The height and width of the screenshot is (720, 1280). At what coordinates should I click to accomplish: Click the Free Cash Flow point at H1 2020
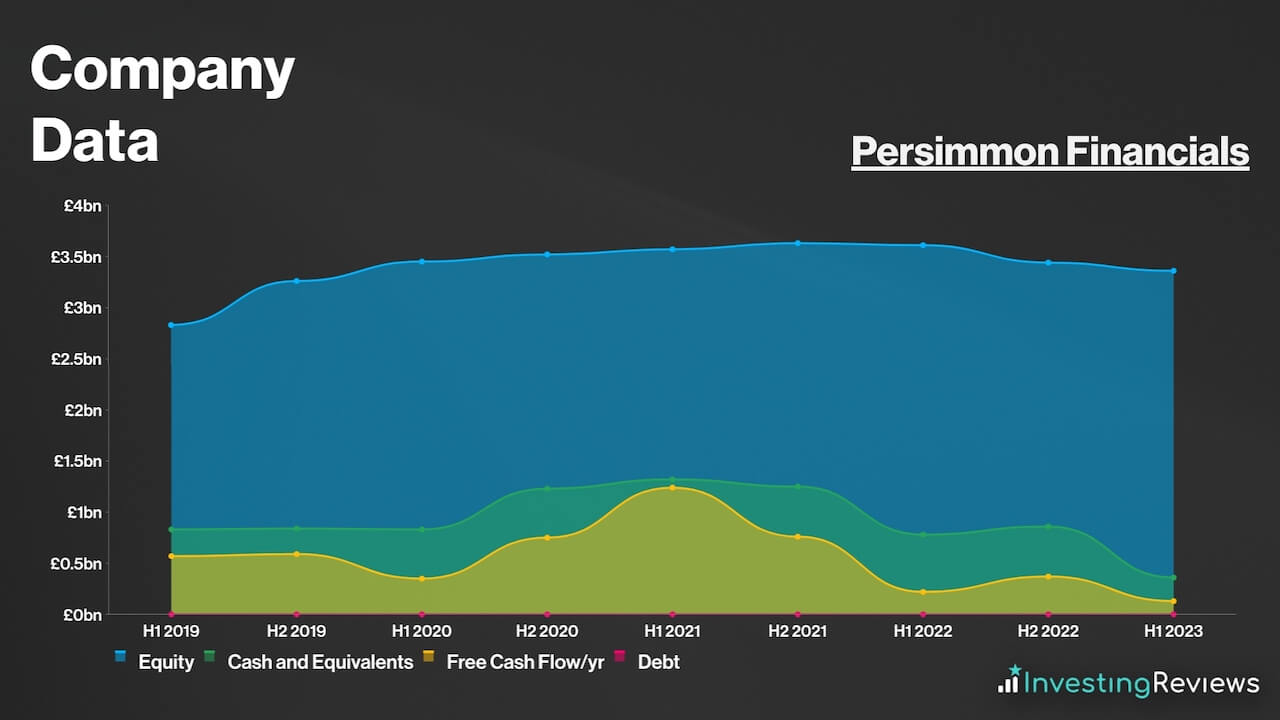pos(422,579)
